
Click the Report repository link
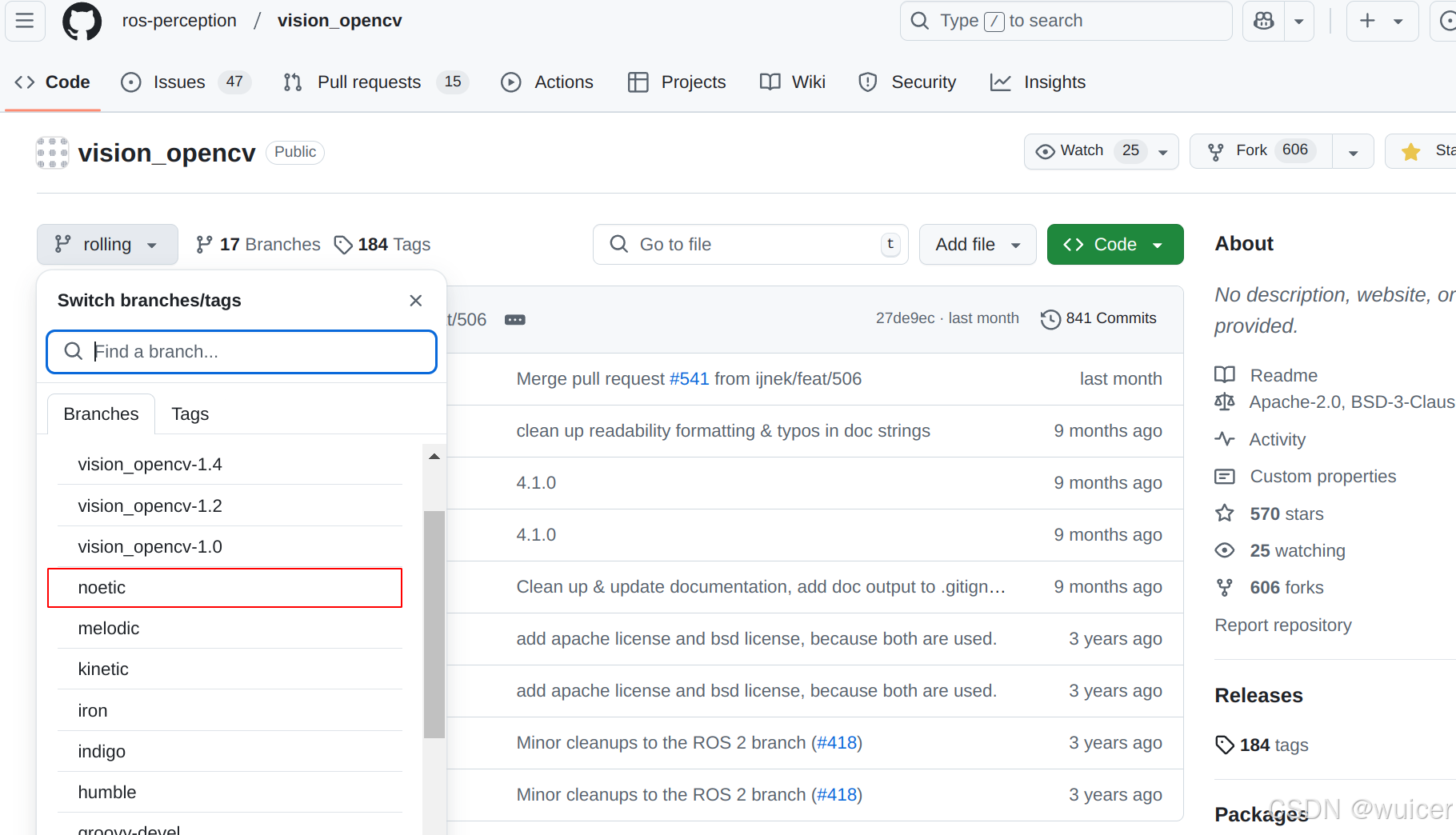point(1283,625)
